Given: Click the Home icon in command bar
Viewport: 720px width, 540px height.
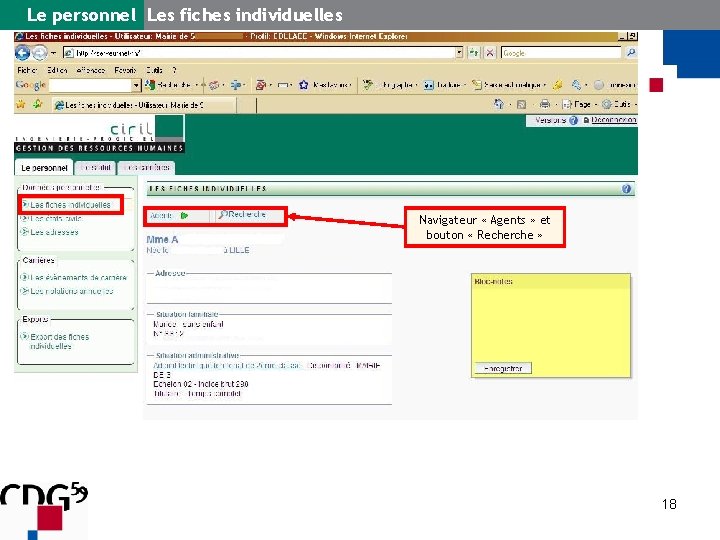Looking at the screenshot, I should 499,104.
